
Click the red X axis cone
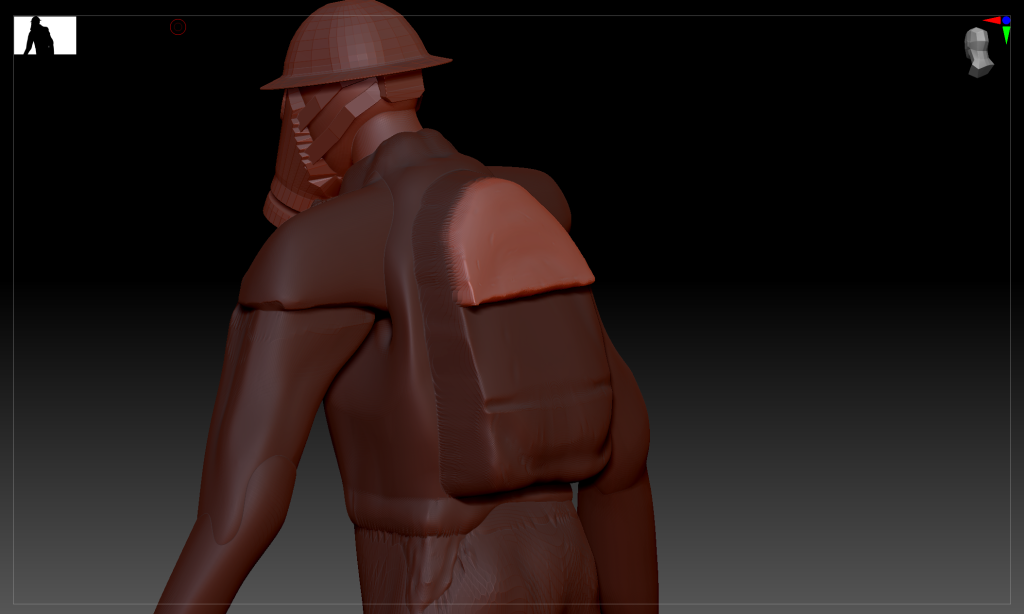(991, 20)
